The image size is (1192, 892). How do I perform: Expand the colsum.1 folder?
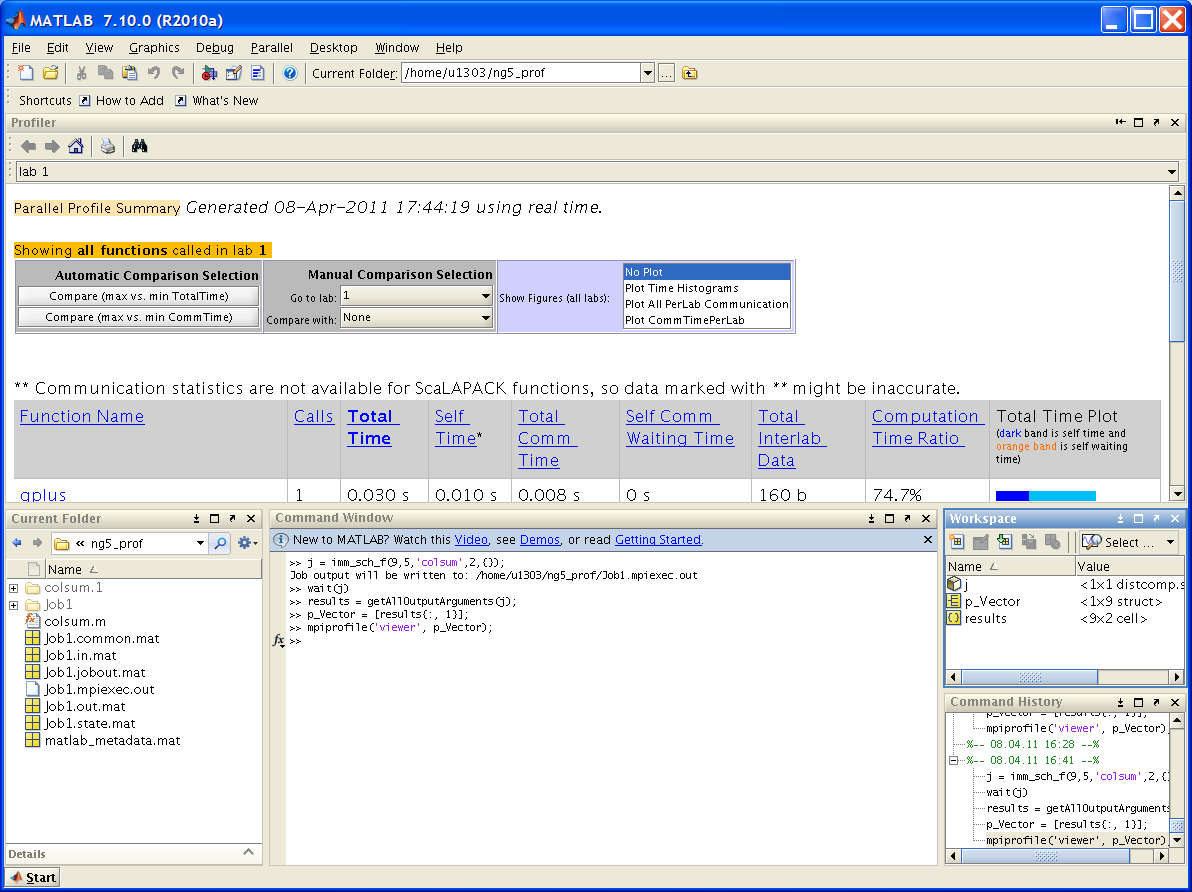14,588
